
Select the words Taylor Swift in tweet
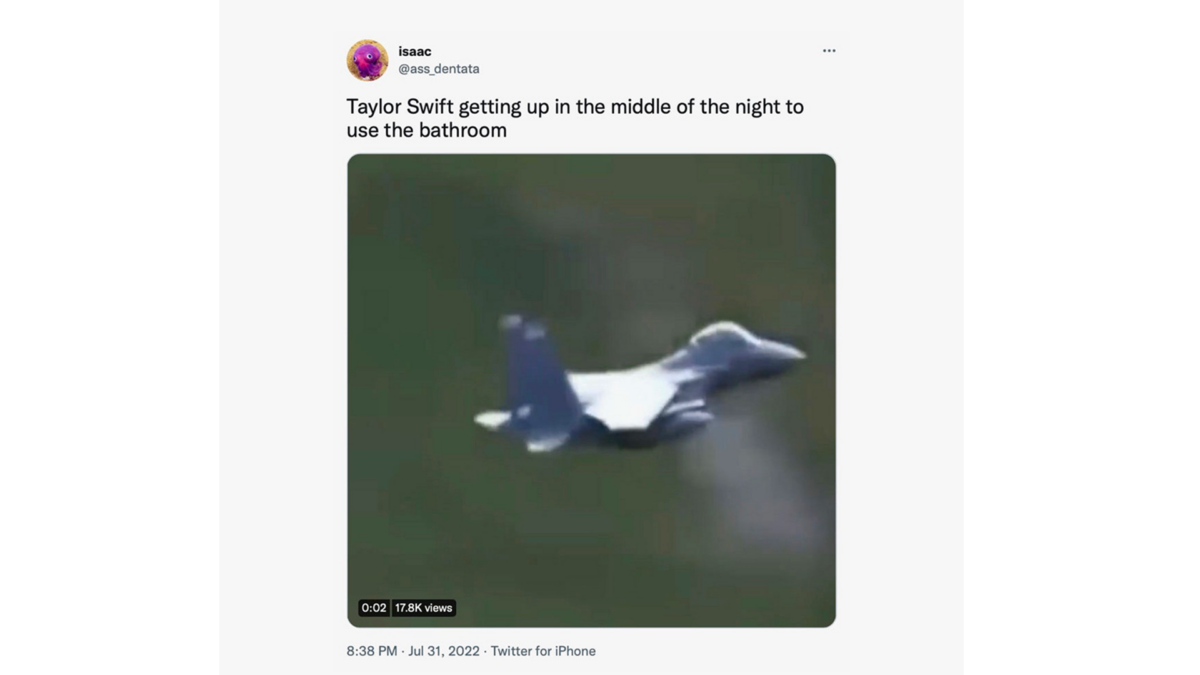click(400, 107)
